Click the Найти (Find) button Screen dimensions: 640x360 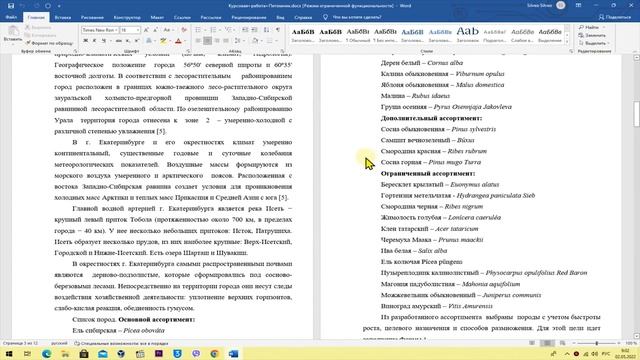pyautogui.click(x=589, y=27)
